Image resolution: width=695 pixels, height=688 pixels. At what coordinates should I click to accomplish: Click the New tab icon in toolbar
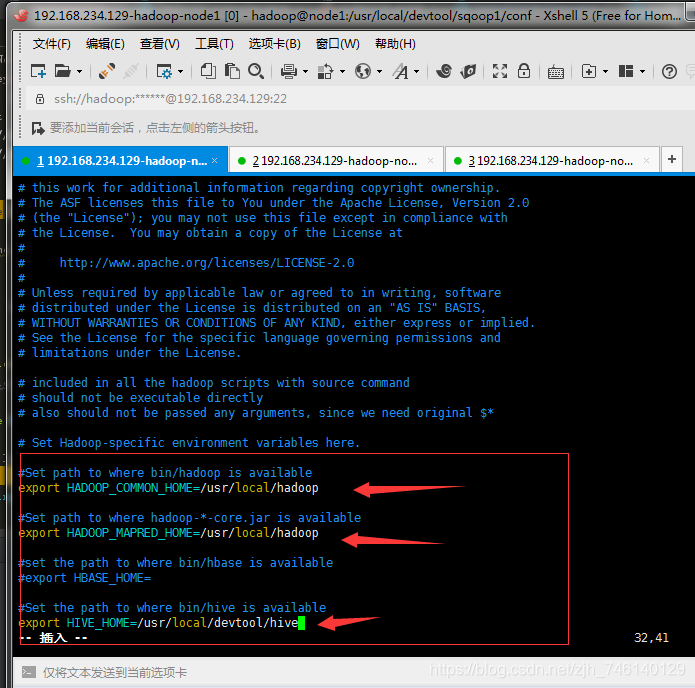point(589,71)
